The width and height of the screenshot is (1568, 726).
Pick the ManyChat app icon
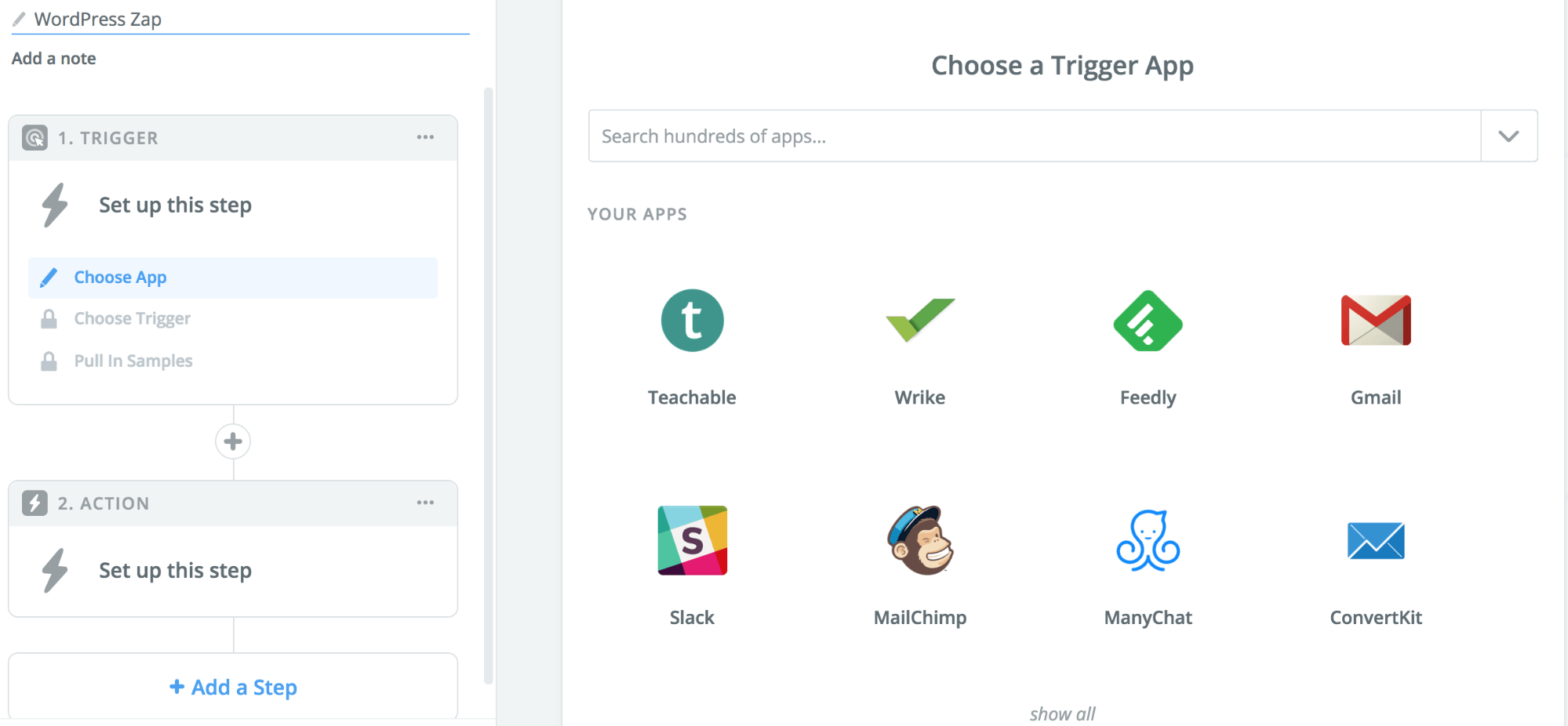(x=1148, y=540)
